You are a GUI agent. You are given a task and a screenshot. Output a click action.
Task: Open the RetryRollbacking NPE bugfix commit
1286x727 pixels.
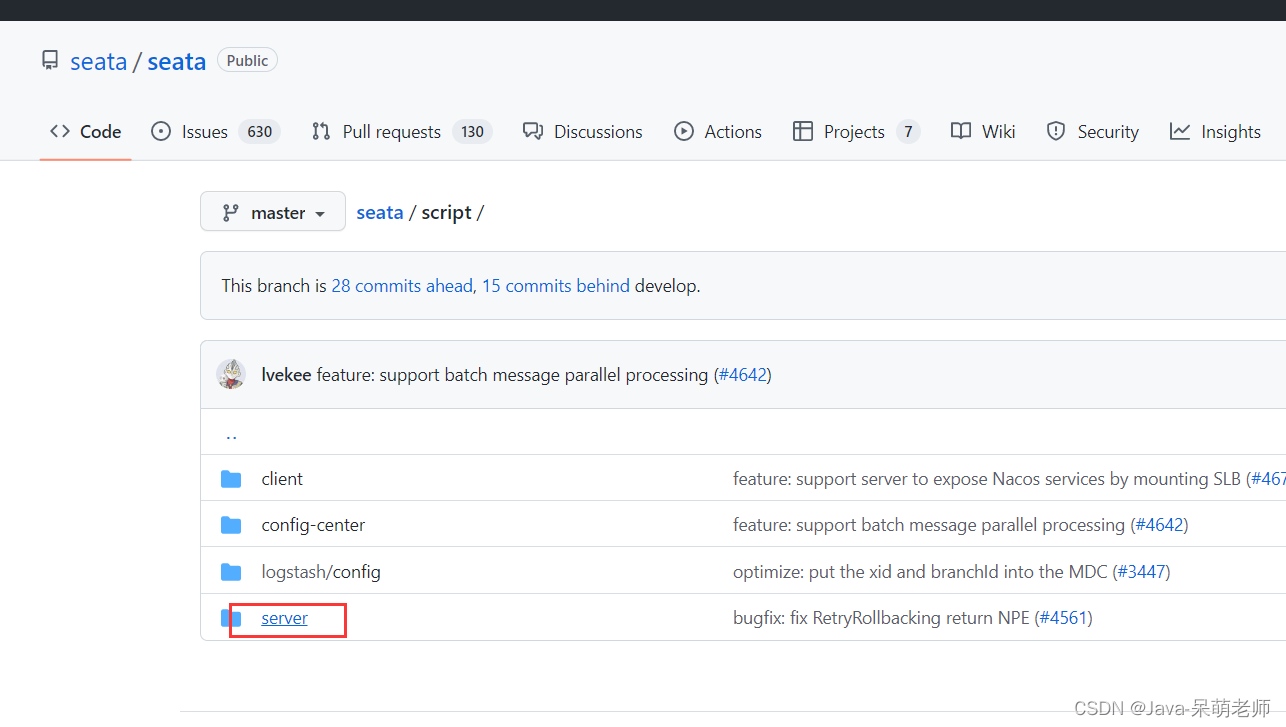coord(881,617)
